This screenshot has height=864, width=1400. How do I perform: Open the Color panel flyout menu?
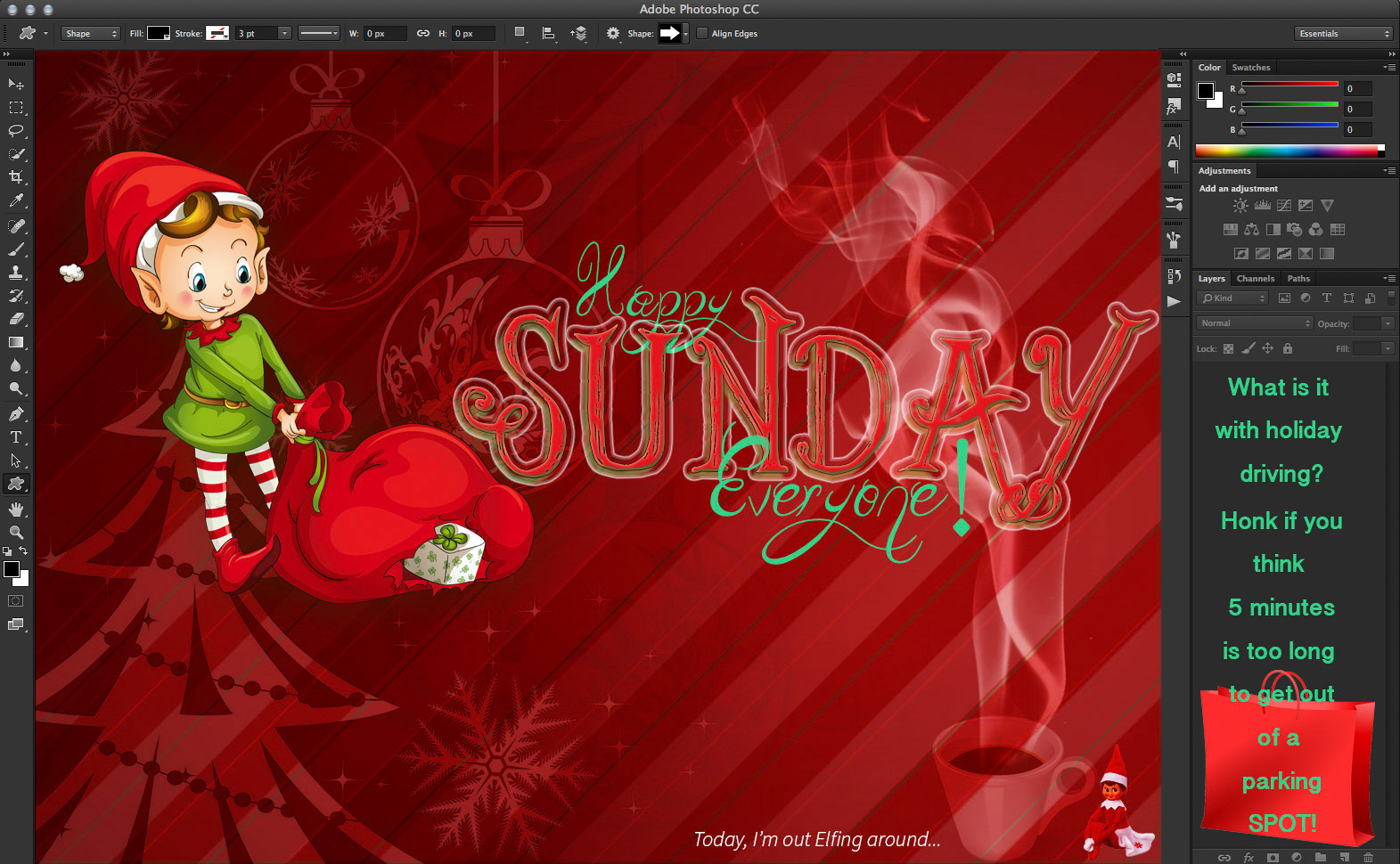[1389, 67]
